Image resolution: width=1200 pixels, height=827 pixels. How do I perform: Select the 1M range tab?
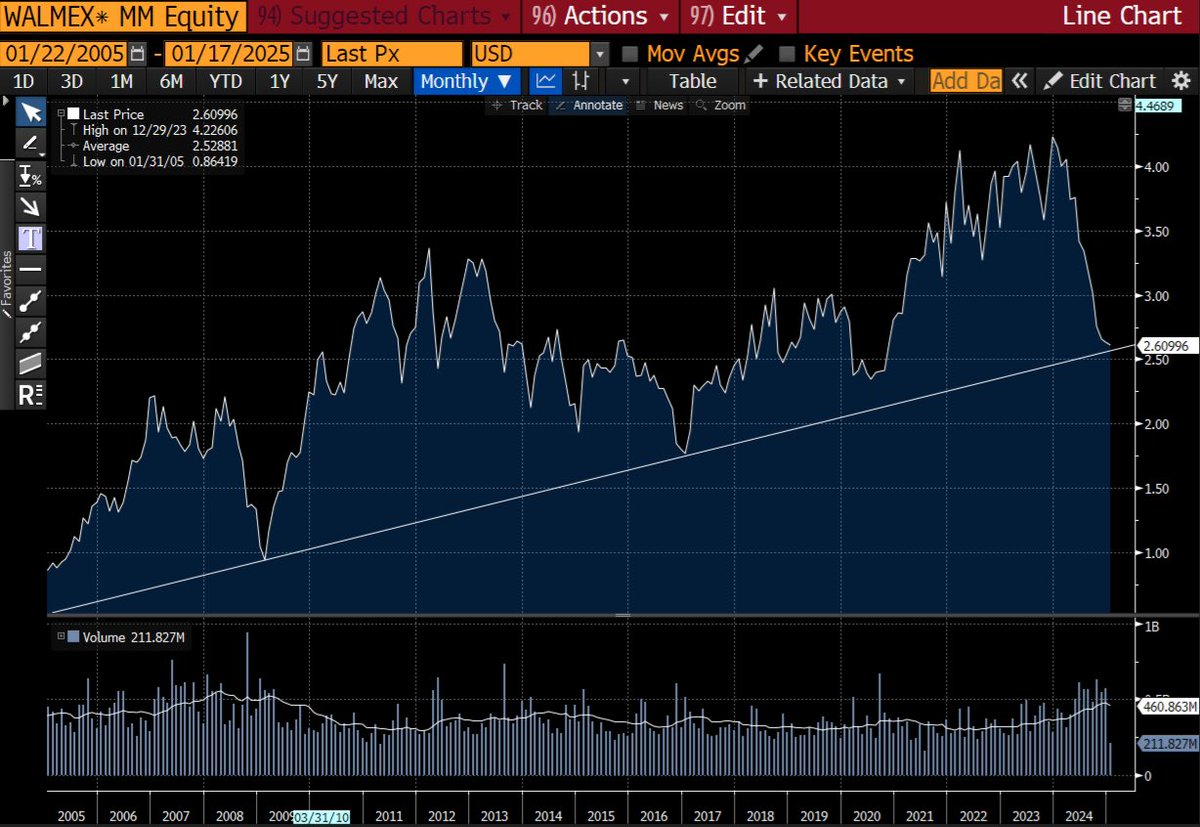pos(121,81)
